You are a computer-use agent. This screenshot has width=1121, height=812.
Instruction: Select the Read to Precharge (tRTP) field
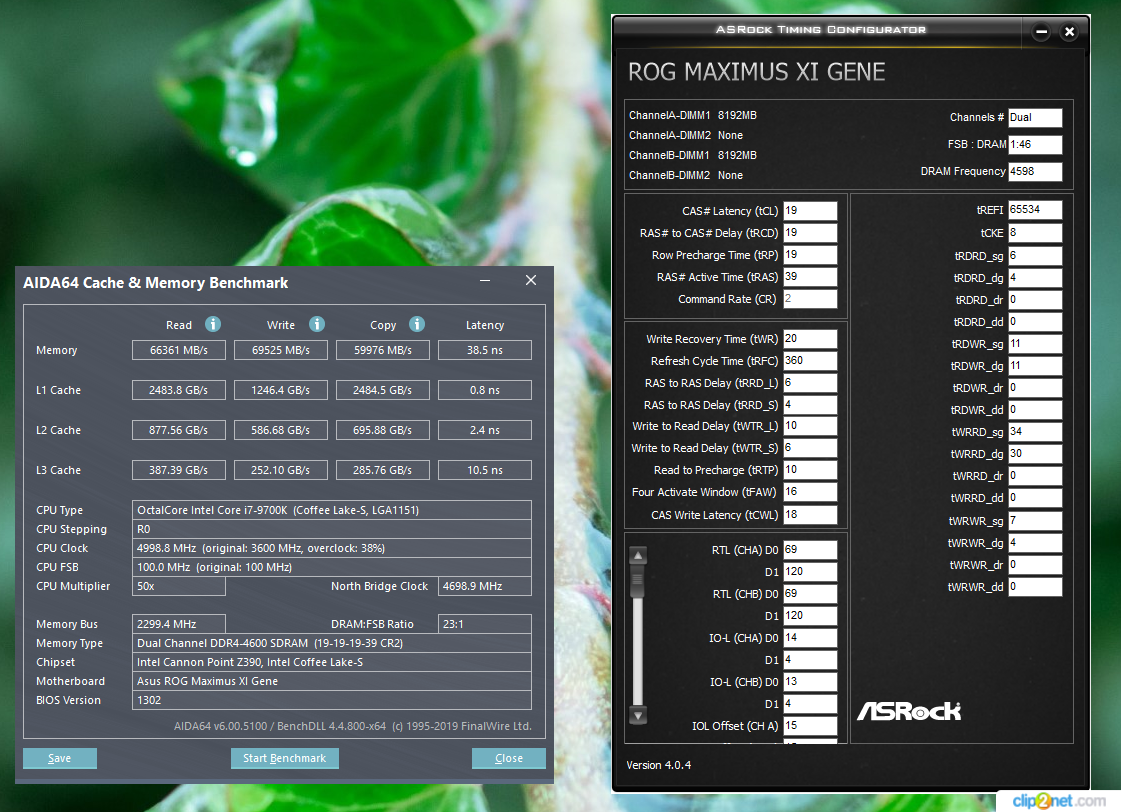tap(810, 470)
